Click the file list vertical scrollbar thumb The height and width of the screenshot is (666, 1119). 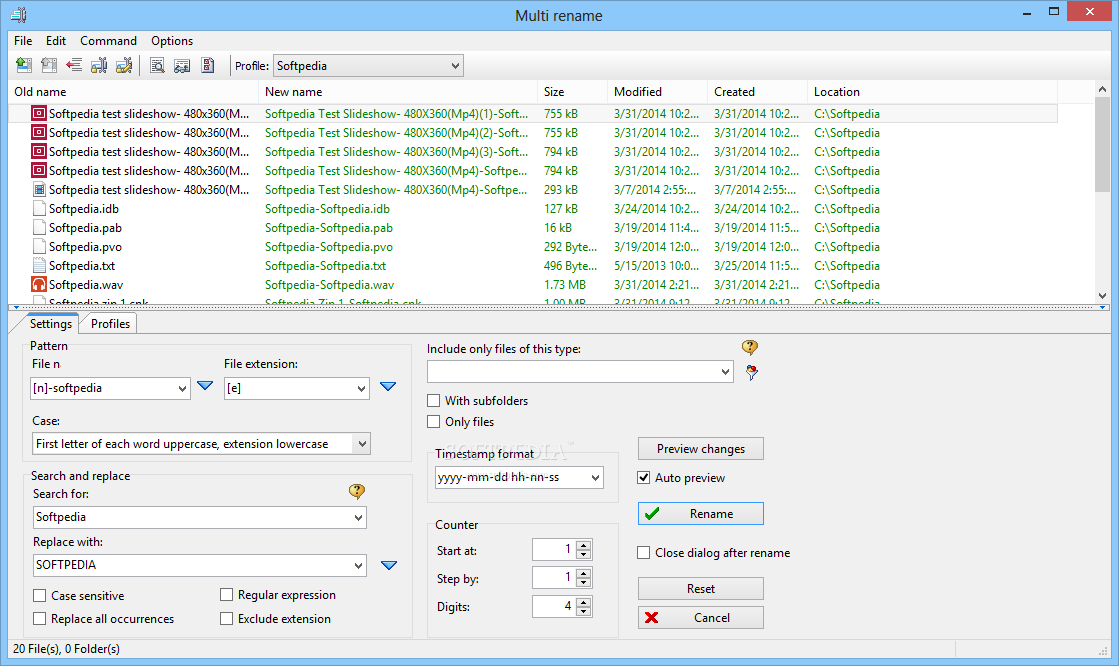(x=1102, y=145)
